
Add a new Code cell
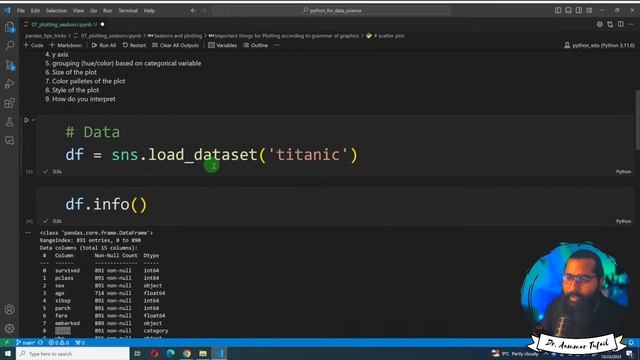coord(33,45)
